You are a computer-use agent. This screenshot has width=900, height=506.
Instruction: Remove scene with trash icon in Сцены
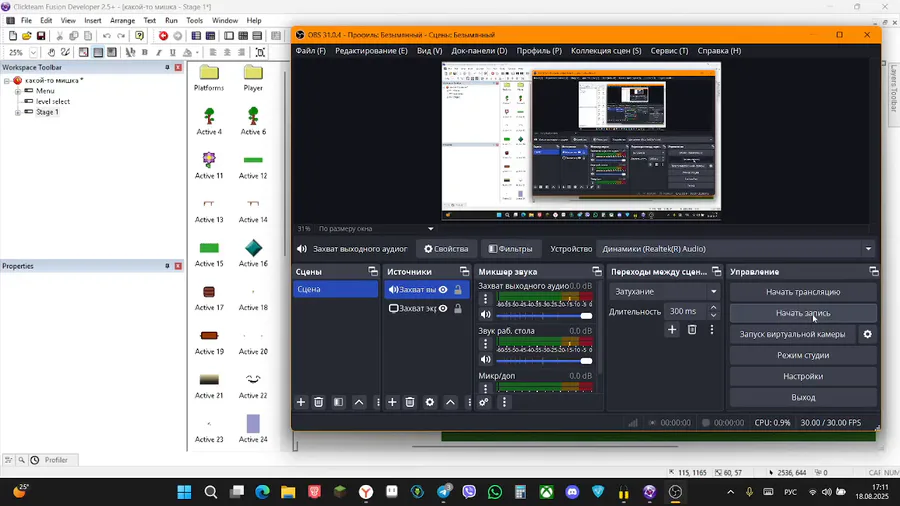coord(319,402)
